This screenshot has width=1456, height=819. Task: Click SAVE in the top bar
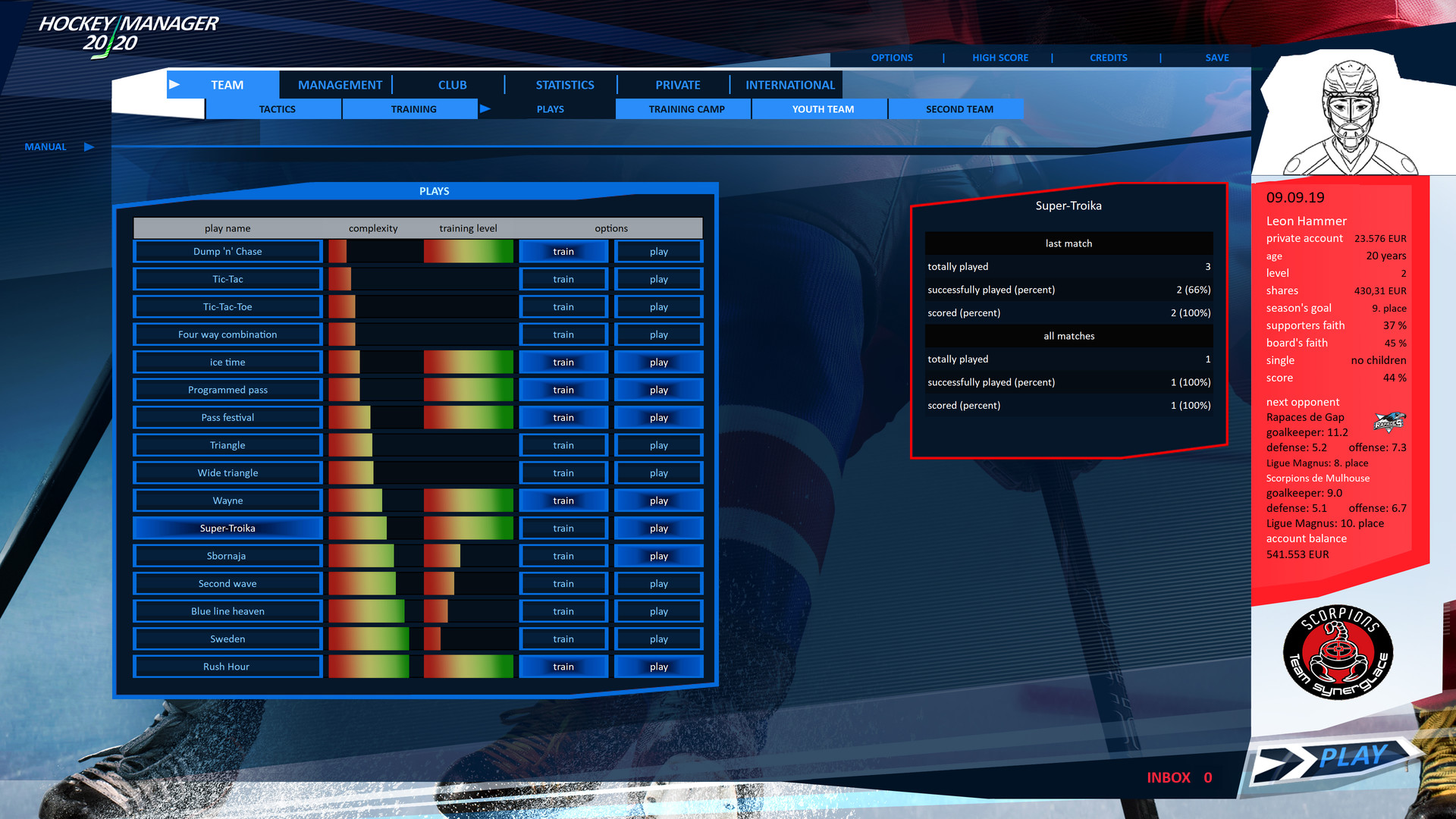[x=1216, y=58]
